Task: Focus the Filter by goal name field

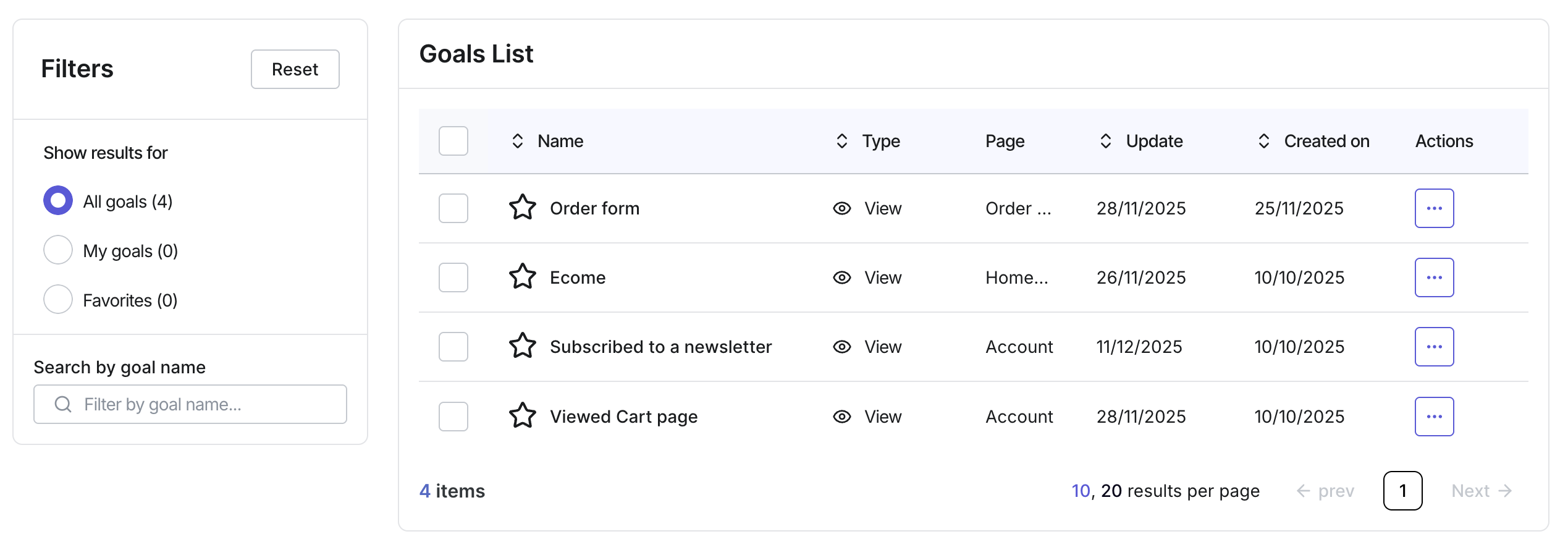Action: pyautogui.click(x=190, y=404)
